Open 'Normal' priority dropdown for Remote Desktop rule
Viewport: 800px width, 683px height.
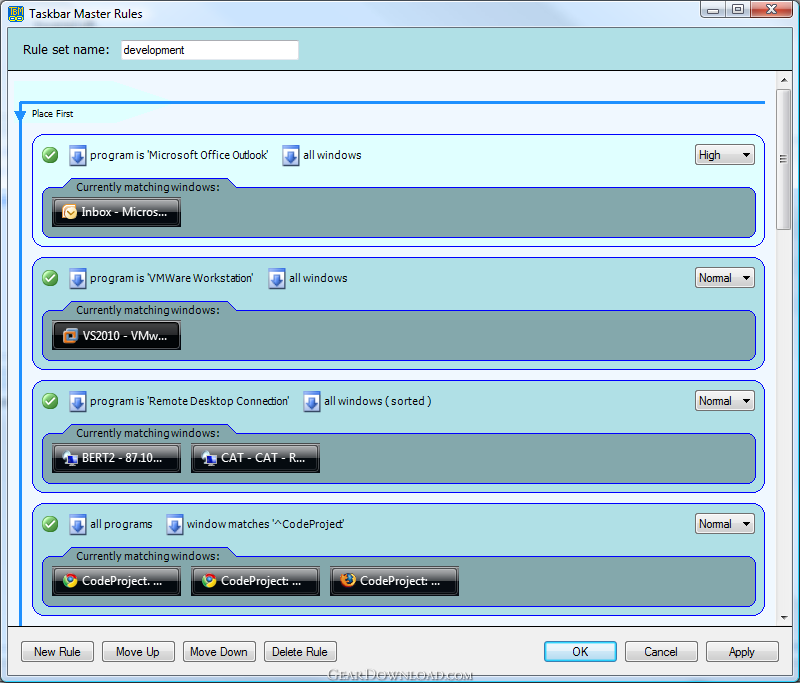click(x=724, y=401)
